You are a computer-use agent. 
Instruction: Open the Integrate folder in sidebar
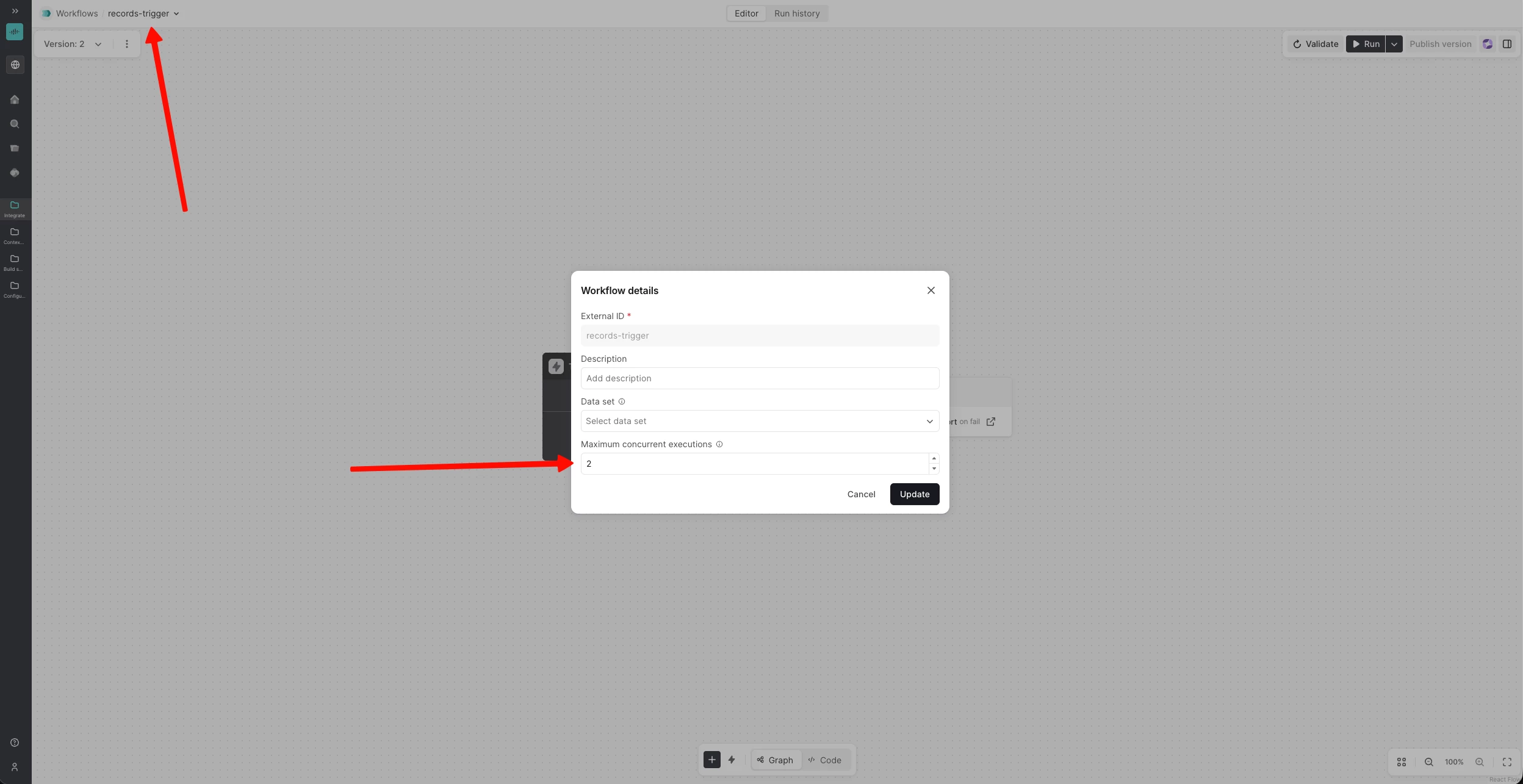(15, 209)
